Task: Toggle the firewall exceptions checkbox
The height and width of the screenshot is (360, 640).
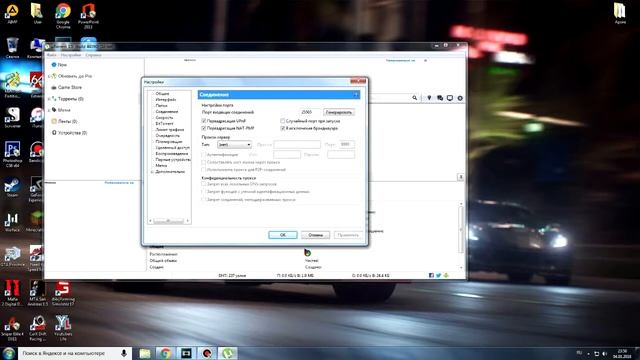Action: click(x=282, y=128)
